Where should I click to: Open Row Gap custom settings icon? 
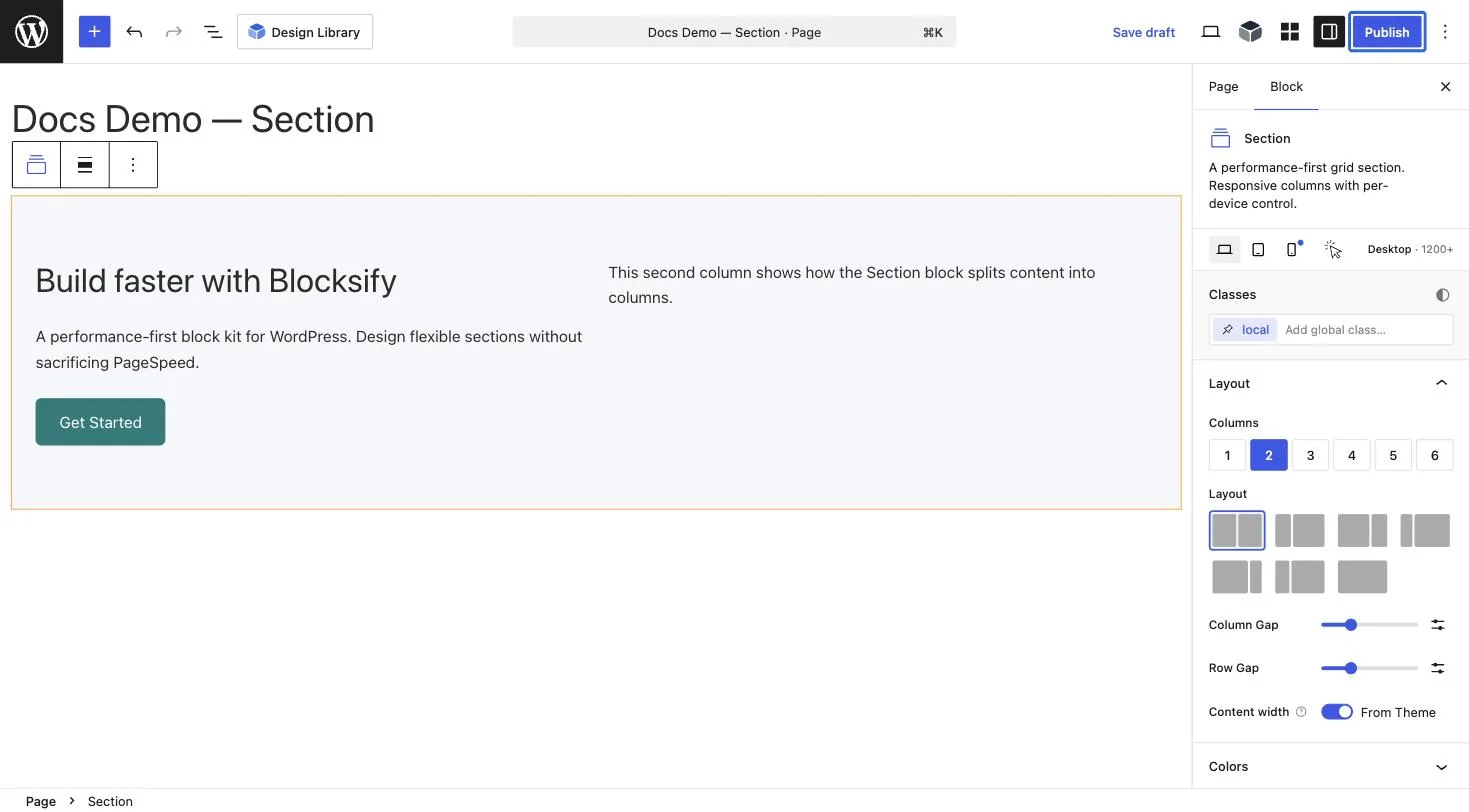(x=1437, y=668)
